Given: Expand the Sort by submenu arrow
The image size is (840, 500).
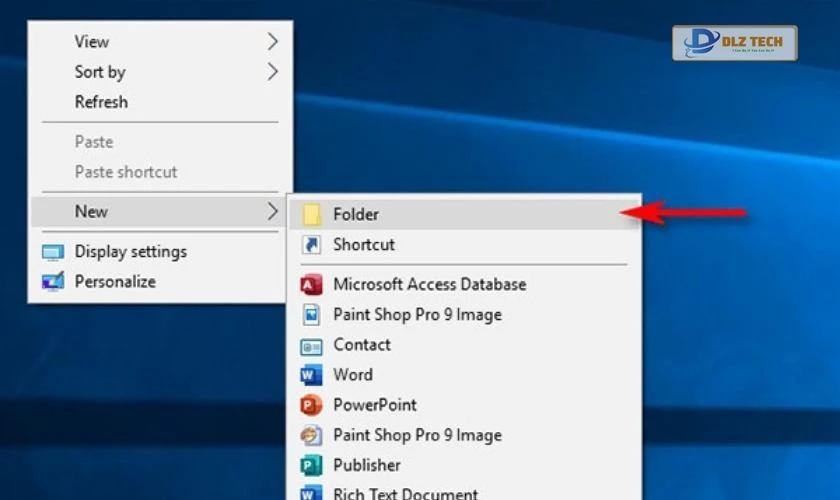Looking at the screenshot, I should (x=272, y=72).
